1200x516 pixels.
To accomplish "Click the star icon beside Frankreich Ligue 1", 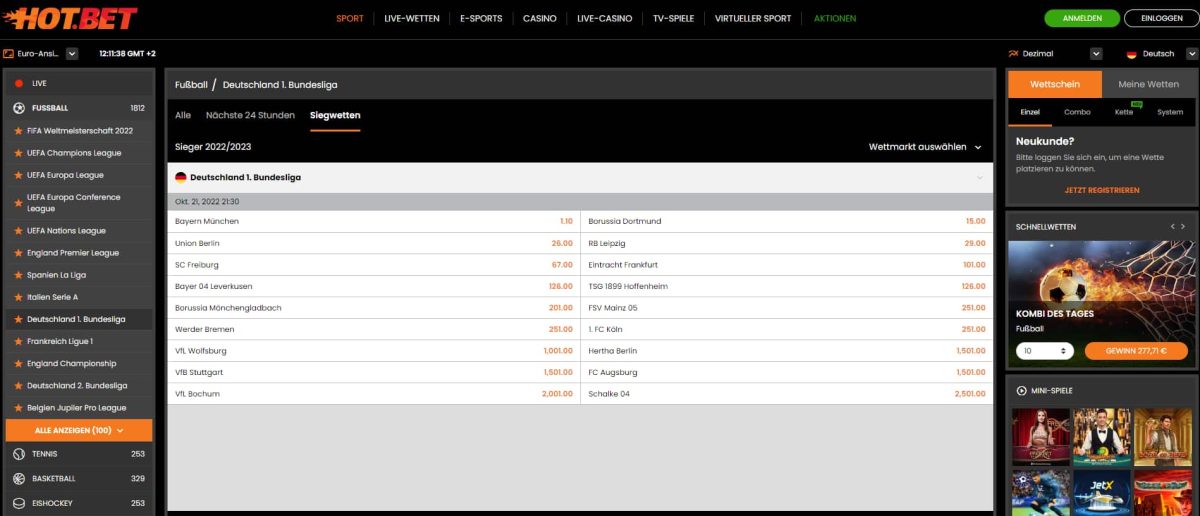I will (18, 341).
